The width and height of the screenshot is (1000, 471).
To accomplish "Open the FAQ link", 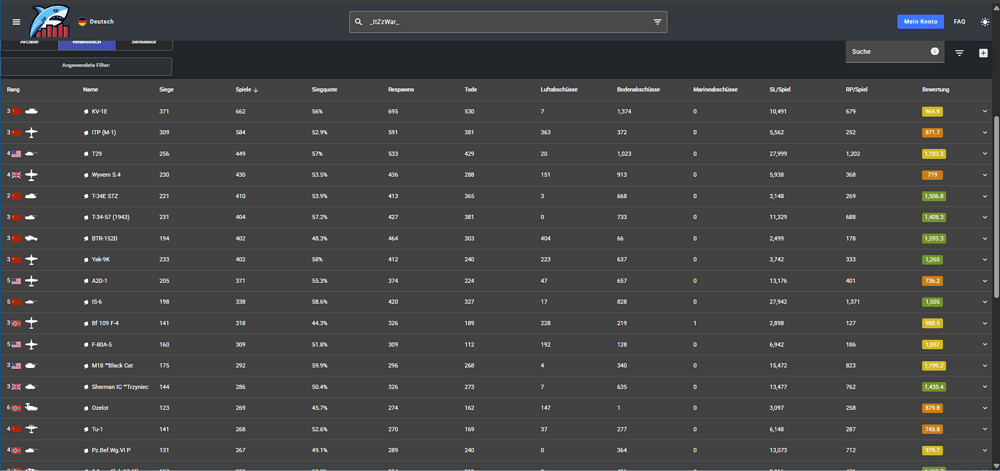I will (959, 22).
